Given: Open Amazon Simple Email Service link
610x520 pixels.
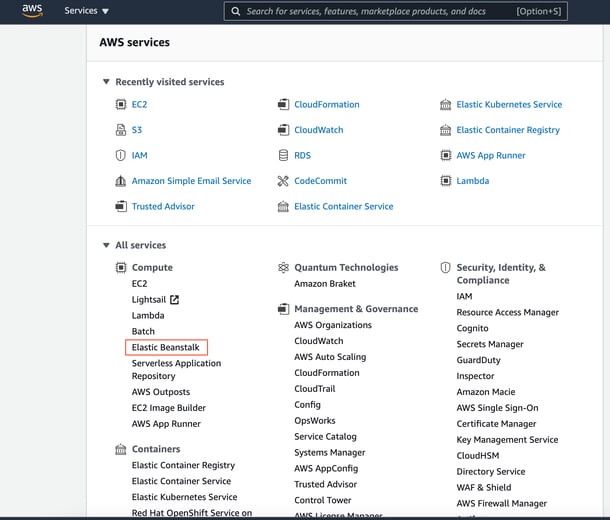Looking at the screenshot, I should 191,181.
